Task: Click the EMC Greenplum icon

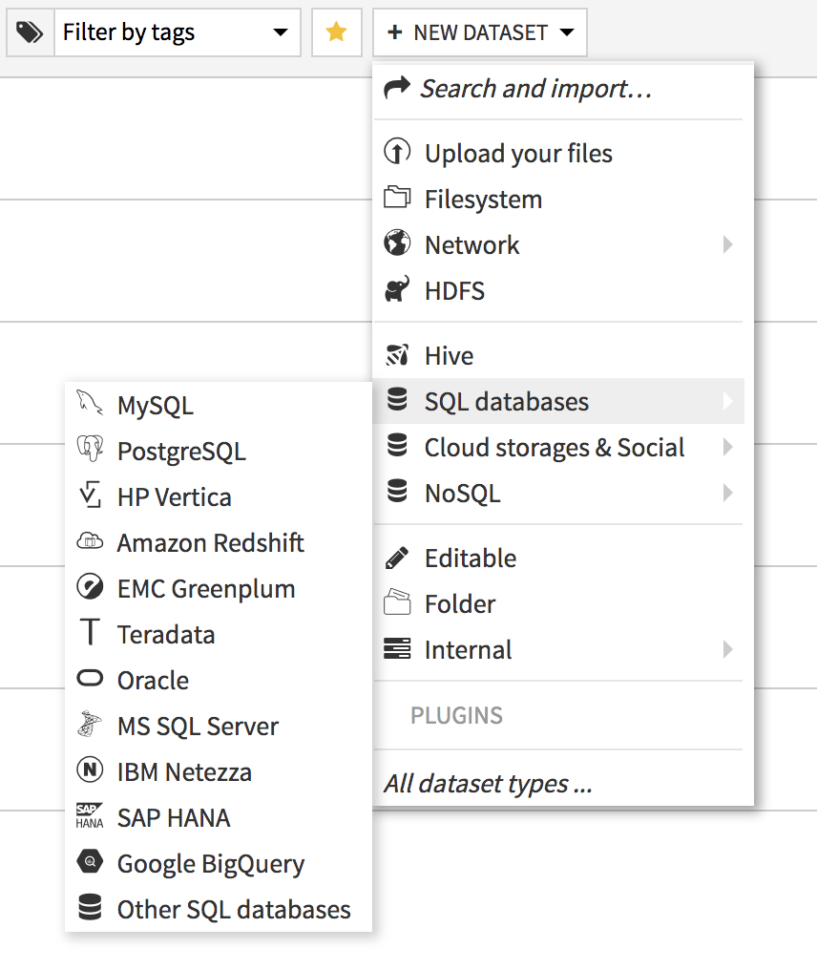Action: tap(90, 586)
